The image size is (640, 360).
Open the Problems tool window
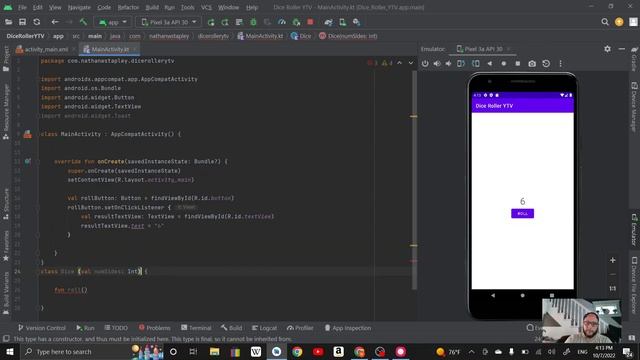(154, 328)
